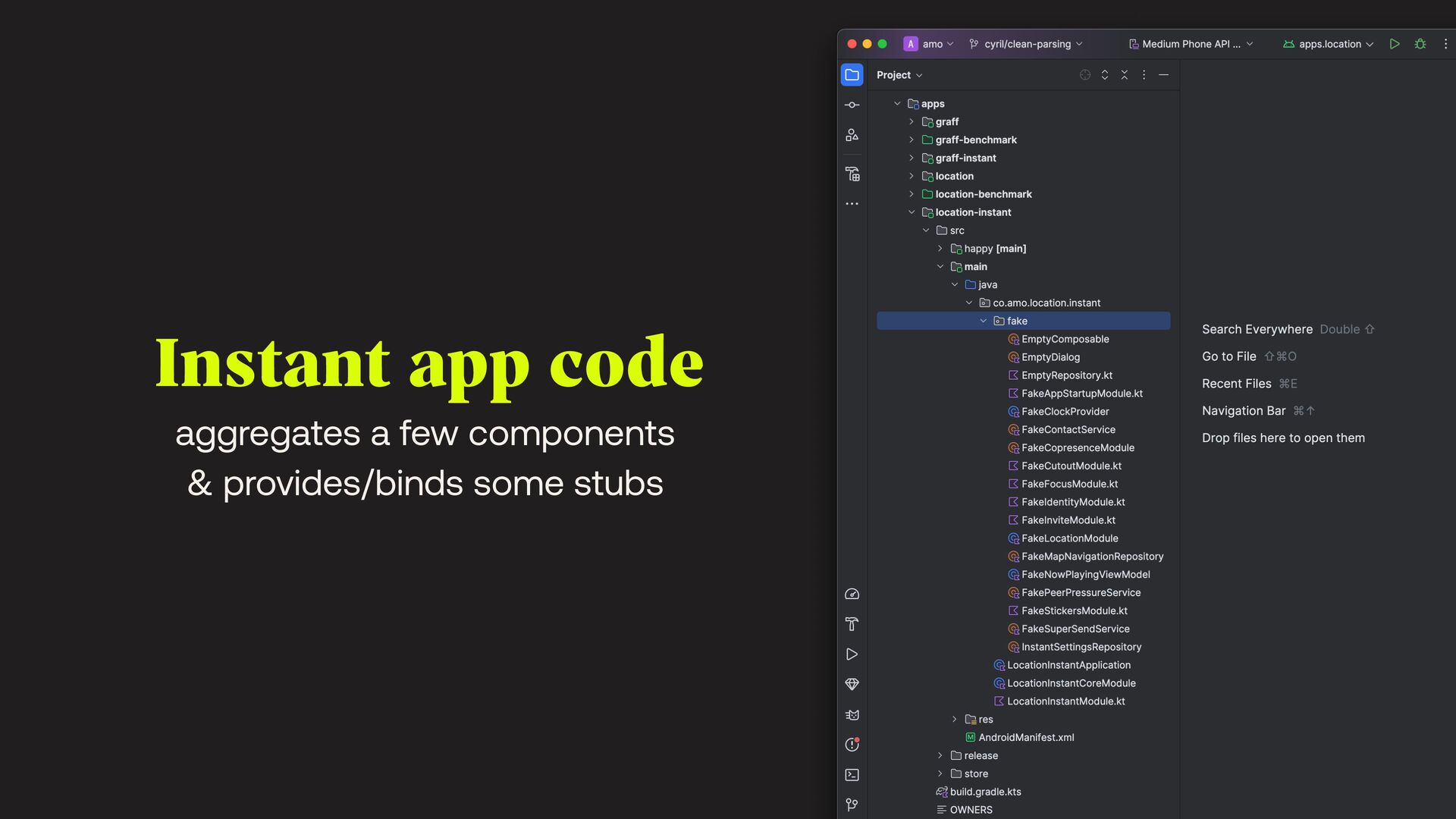Click the Run app play button
The image size is (1456, 819).
coord(1394,44)
